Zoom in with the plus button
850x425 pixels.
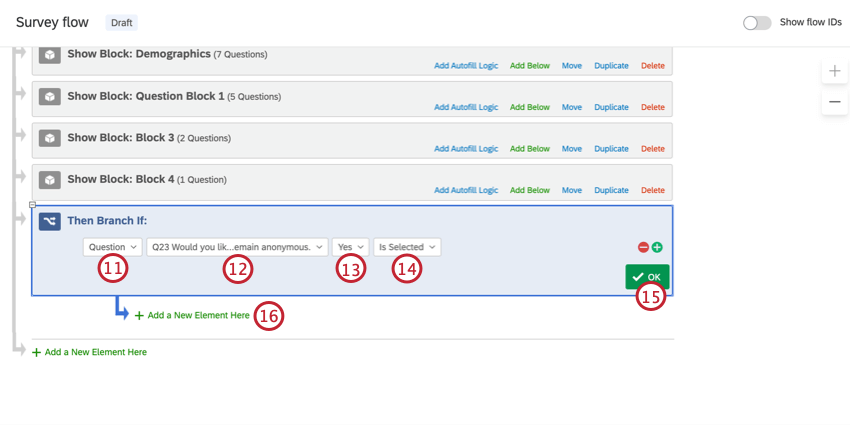point(835,71)
